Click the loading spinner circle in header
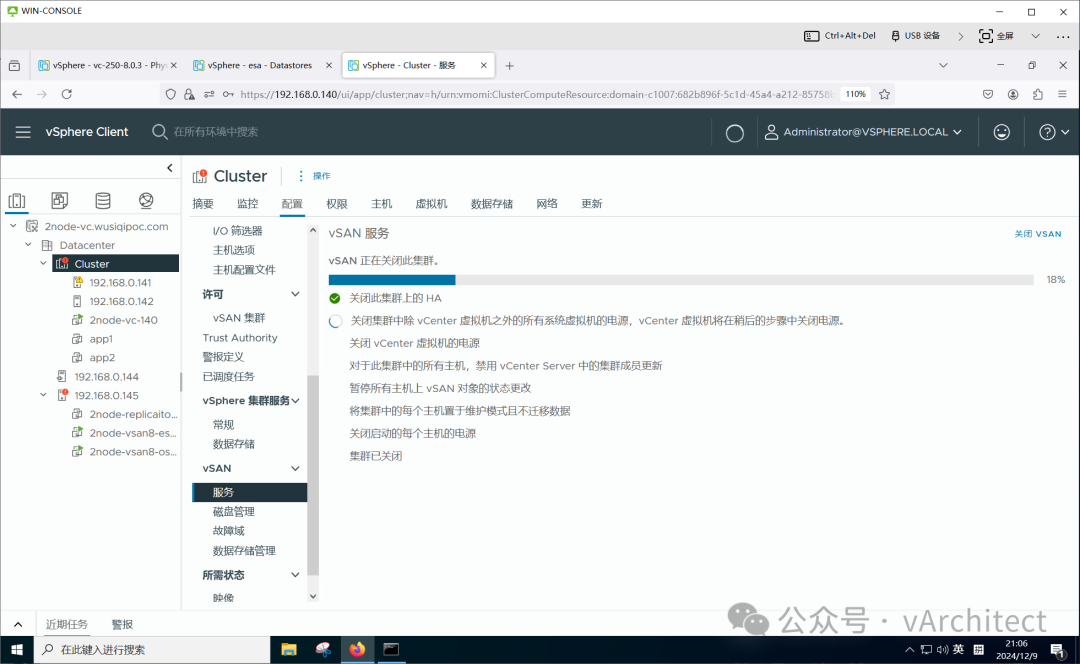Screen dimensions: 1080x664 [x=734, y=133]
